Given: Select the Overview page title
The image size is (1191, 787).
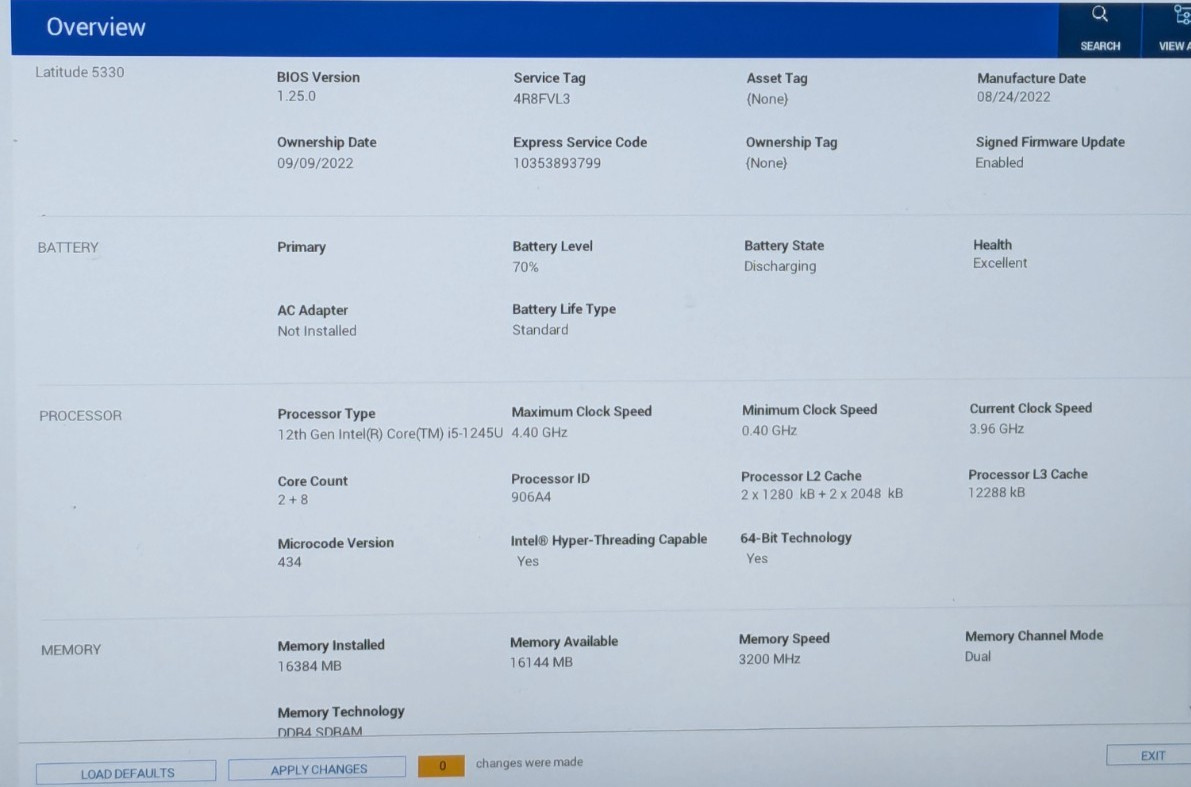Looking at the screenshot, I should pyautogui.click(x=96, y=27).
